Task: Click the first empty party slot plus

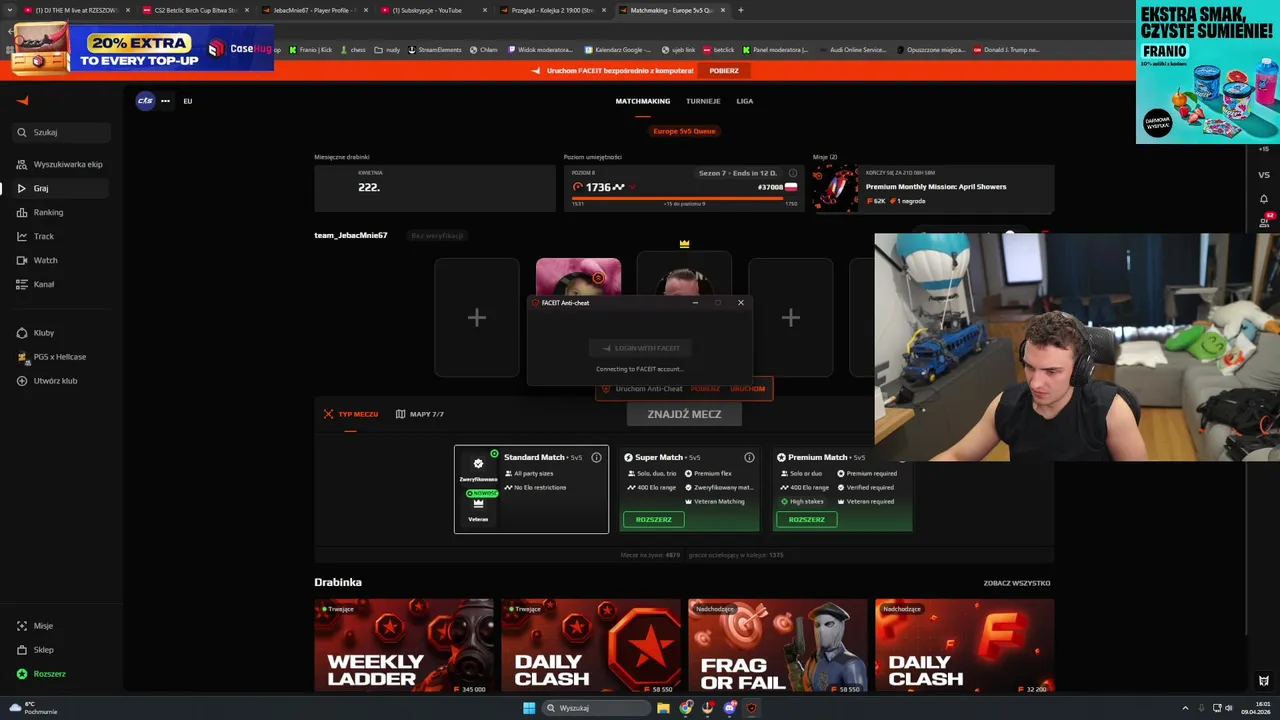Action: [477, 317]
